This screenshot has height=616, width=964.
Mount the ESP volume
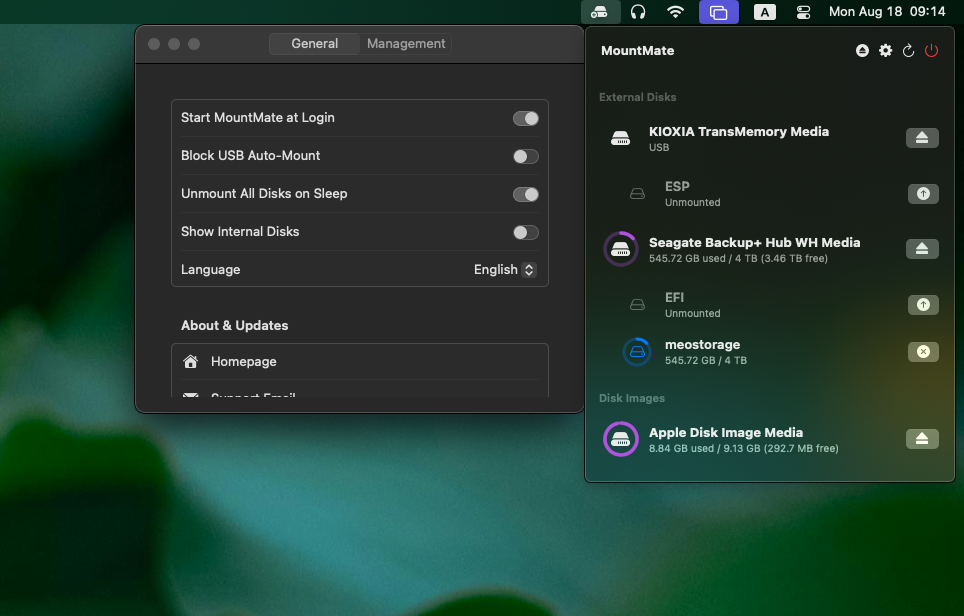[923, 194]
